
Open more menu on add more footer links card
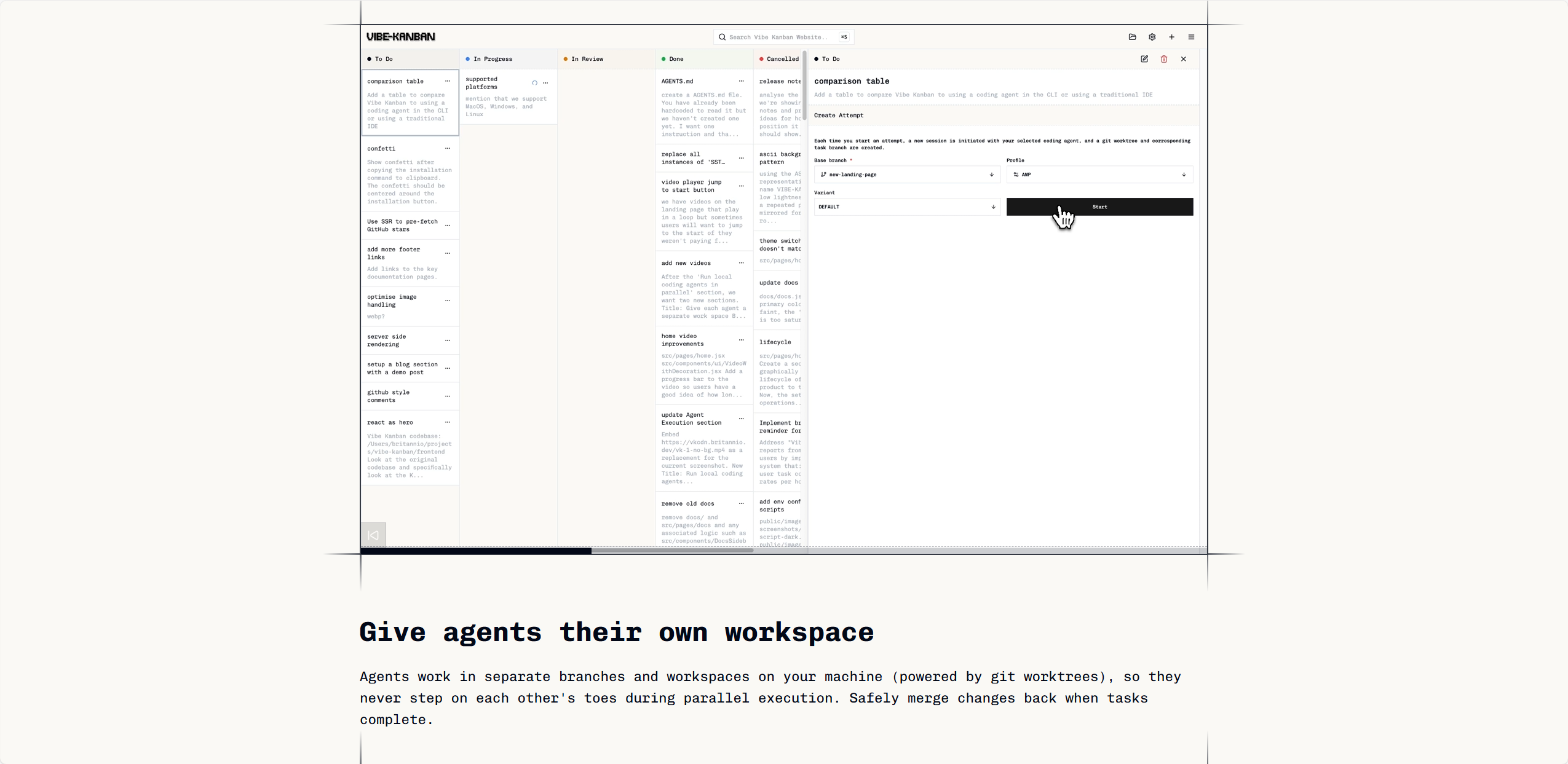point(448,253)
